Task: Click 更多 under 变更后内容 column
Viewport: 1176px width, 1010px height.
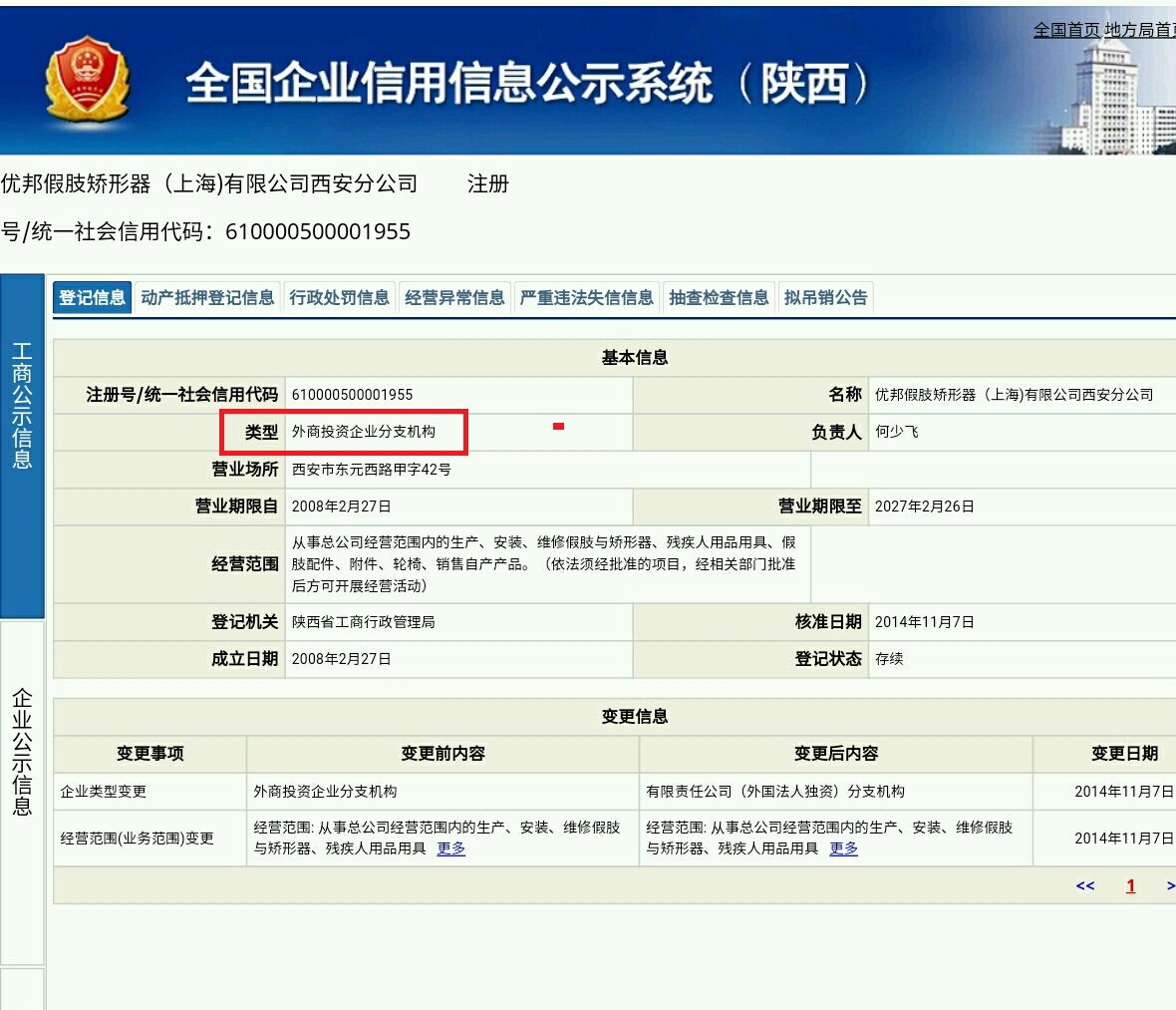Action: (843, 849)
